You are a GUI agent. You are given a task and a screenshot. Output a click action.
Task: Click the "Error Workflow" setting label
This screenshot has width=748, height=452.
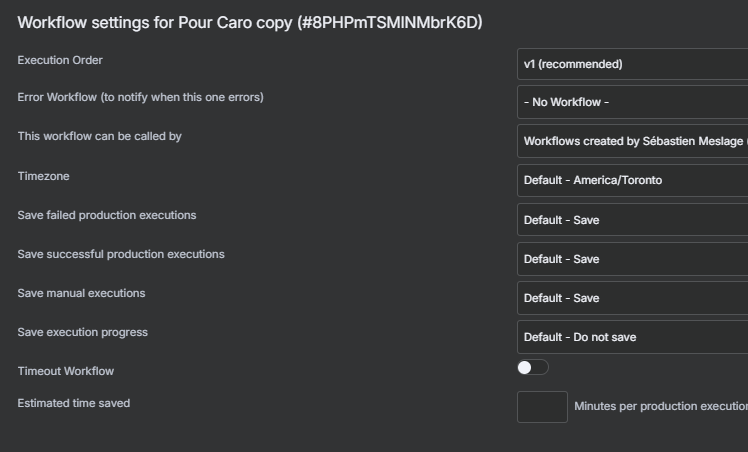click(x=140, y=97)
